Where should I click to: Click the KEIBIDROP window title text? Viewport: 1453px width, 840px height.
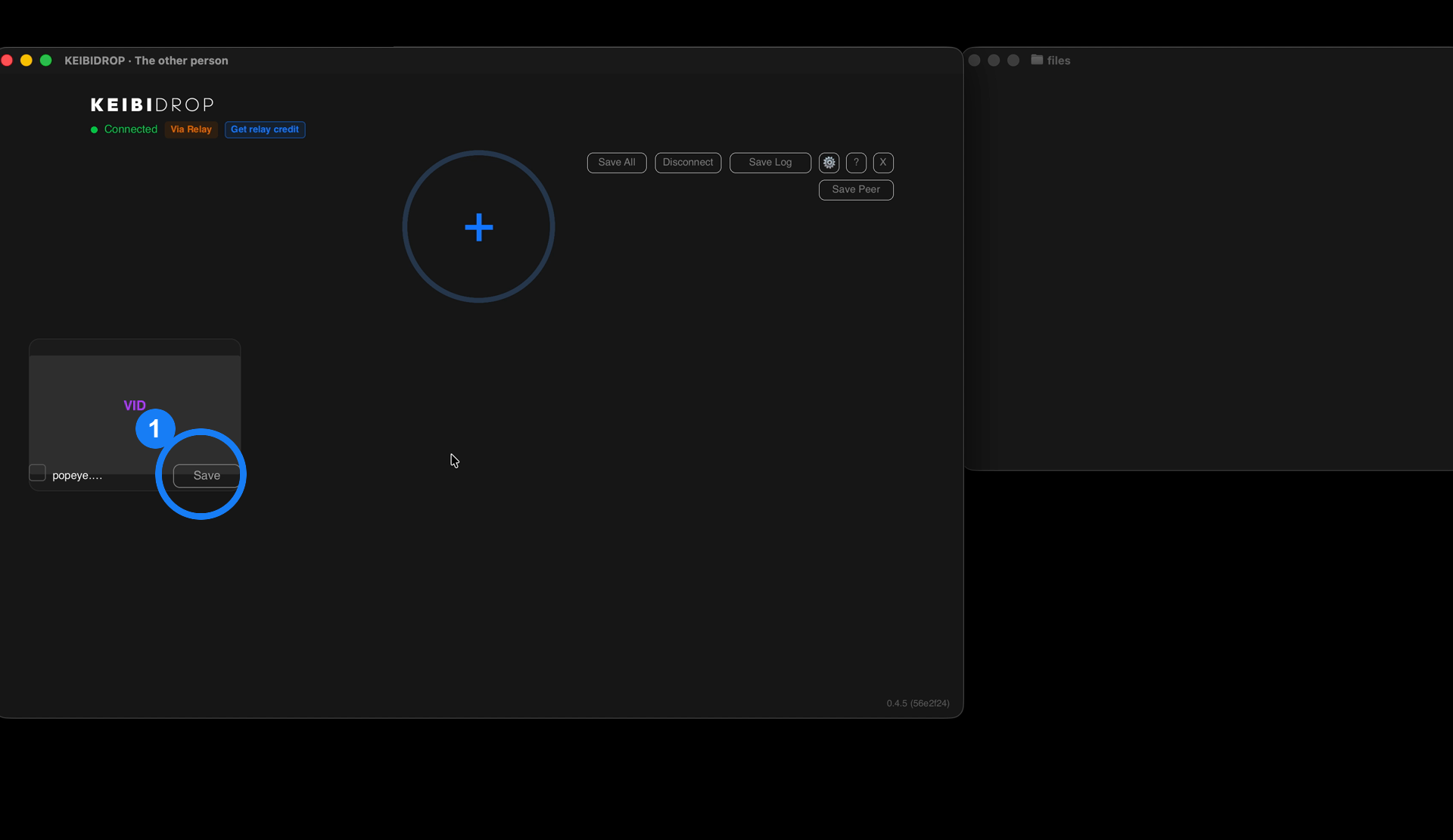146,61
